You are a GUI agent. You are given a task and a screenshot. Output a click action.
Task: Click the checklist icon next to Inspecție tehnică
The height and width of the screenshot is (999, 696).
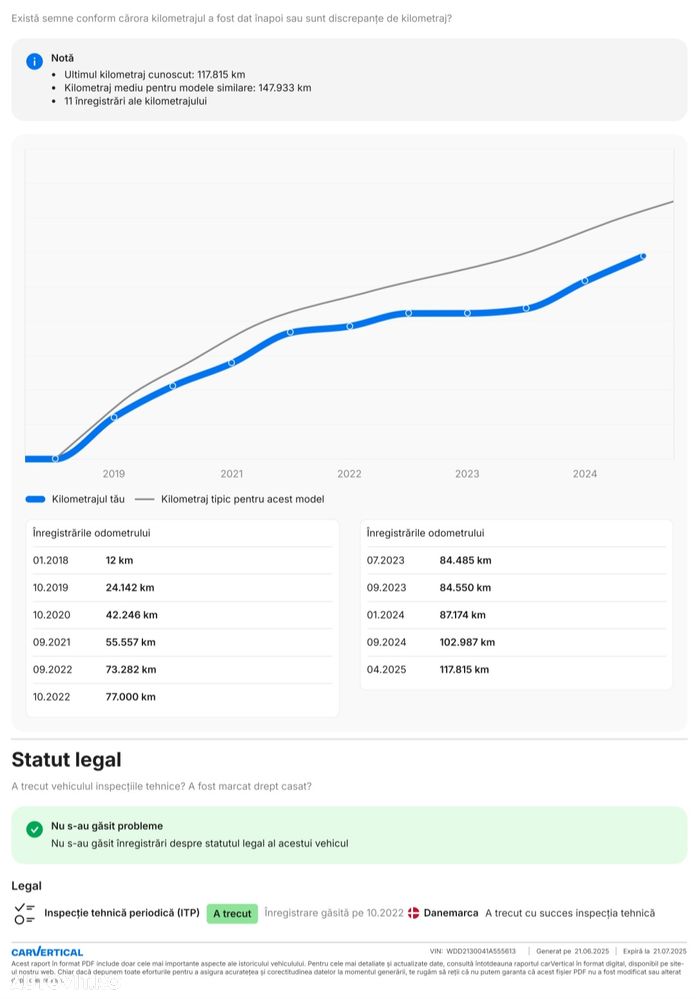click(x=24, y=913)
